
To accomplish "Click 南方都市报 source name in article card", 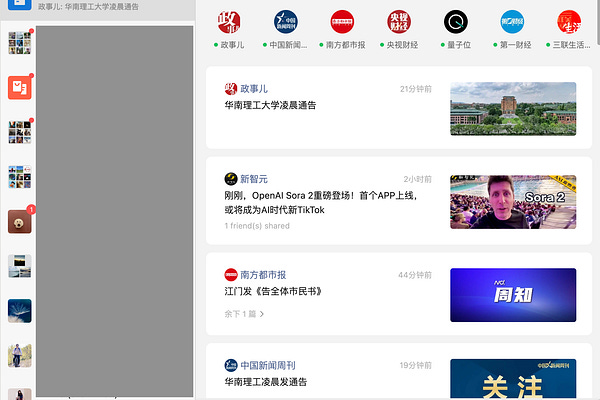I will pyautogui.click(x=263, y=275).
